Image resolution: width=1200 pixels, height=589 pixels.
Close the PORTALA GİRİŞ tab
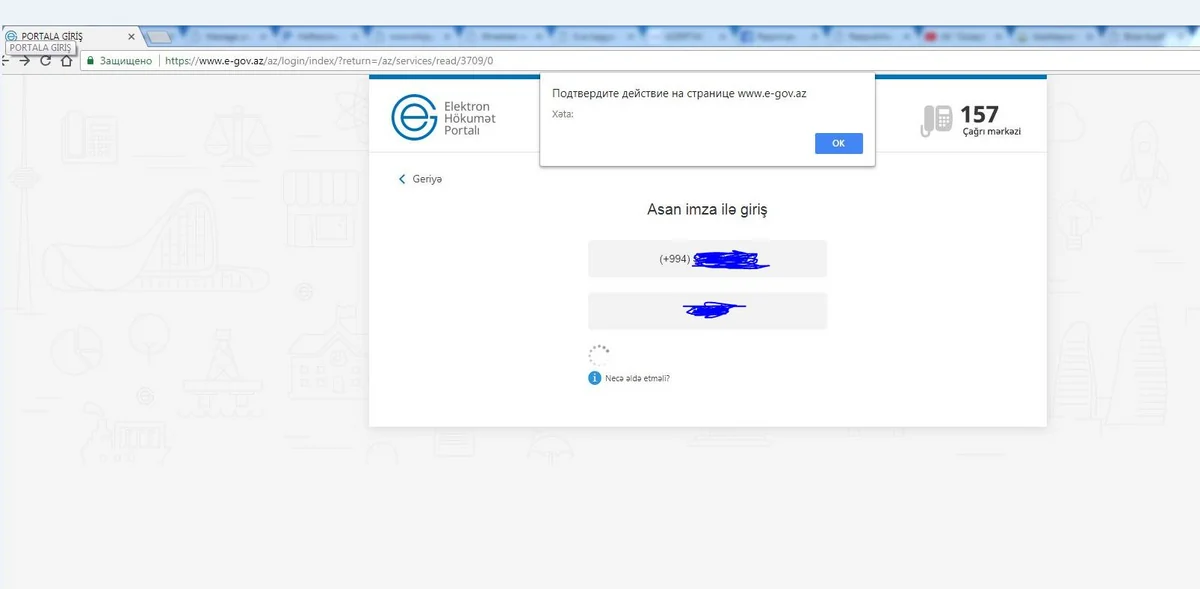(131, 37)
